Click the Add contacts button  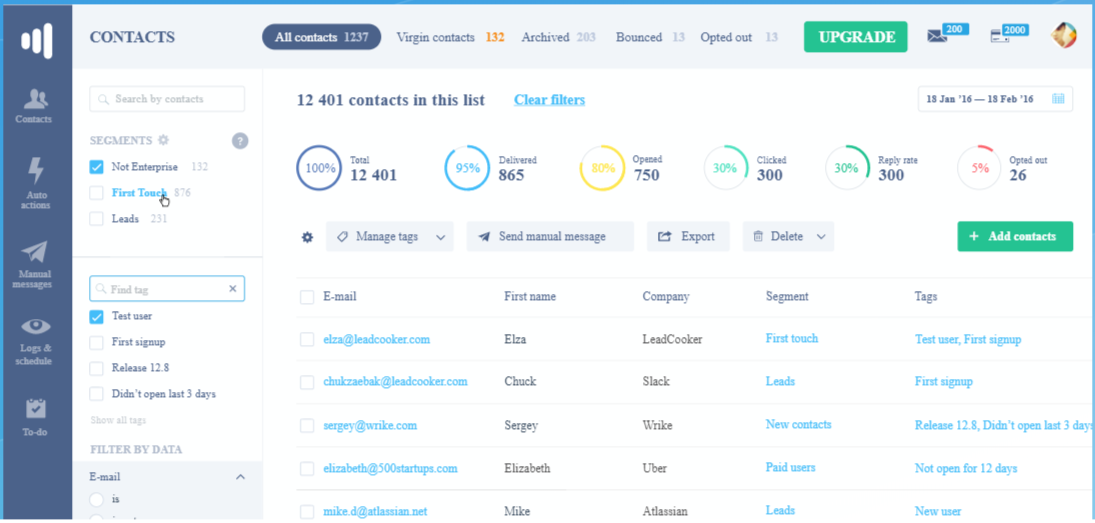1015,237
